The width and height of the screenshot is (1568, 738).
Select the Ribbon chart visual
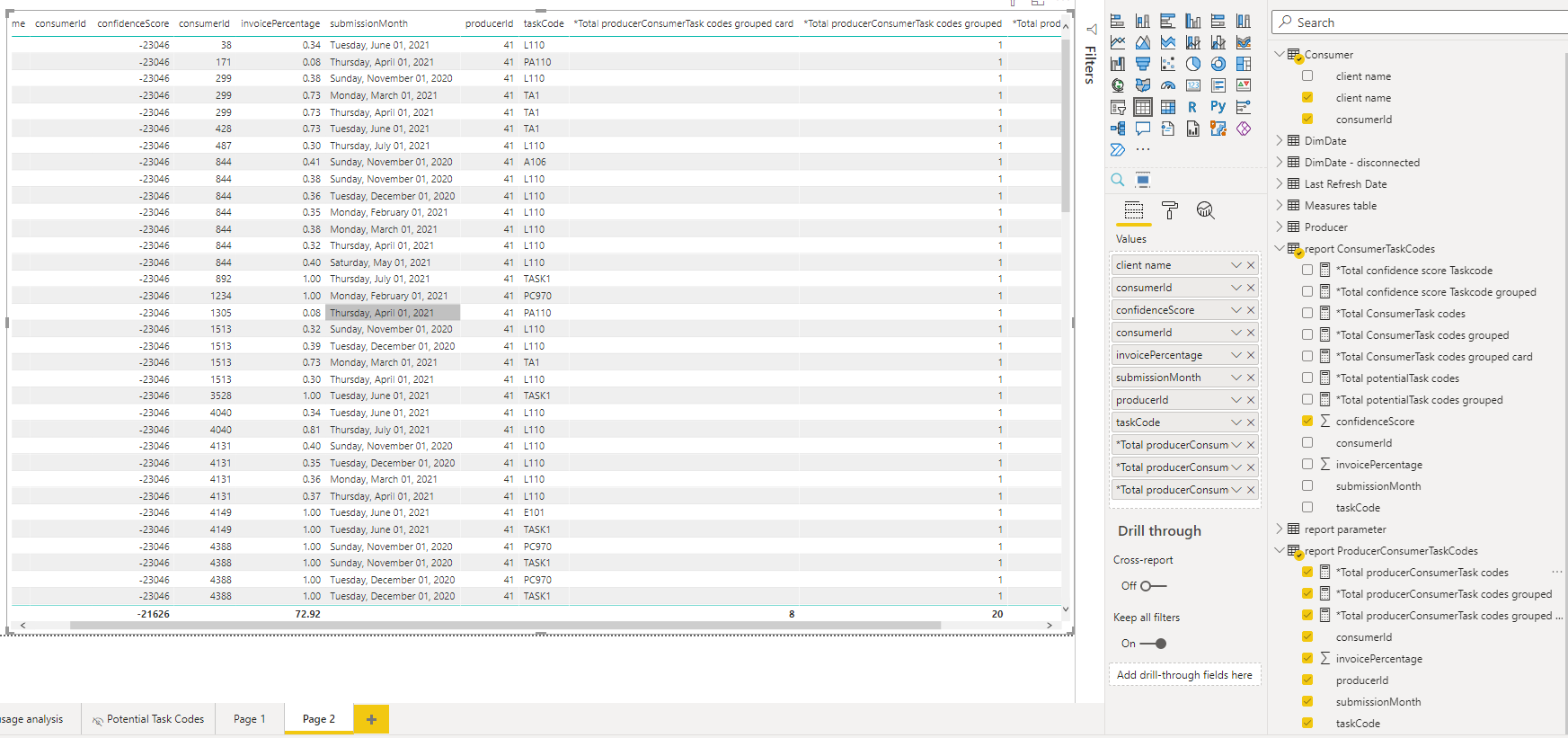(x=1244, y=42)
